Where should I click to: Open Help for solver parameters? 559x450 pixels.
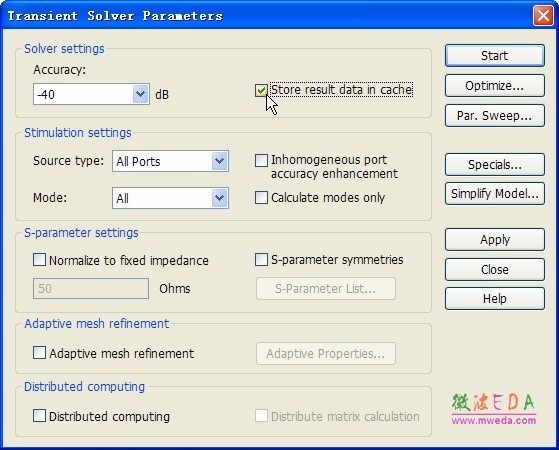(494, 298)
